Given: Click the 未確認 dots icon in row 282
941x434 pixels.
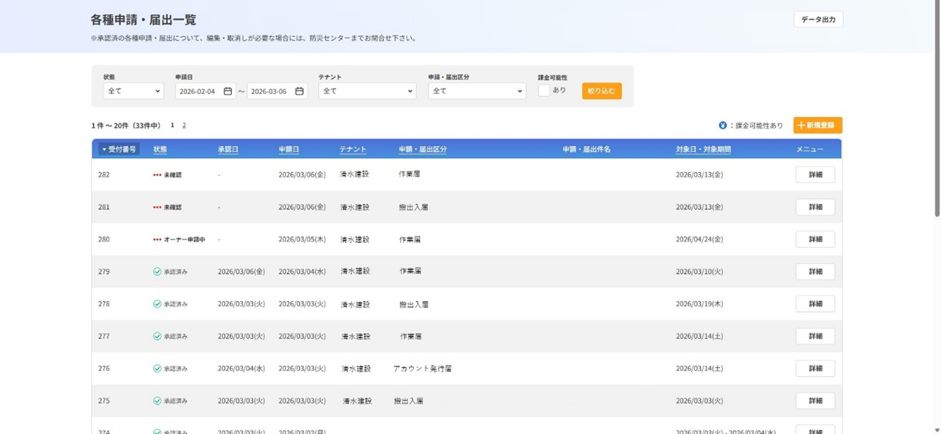Looking at the screenshot, I should coord(157,174).
